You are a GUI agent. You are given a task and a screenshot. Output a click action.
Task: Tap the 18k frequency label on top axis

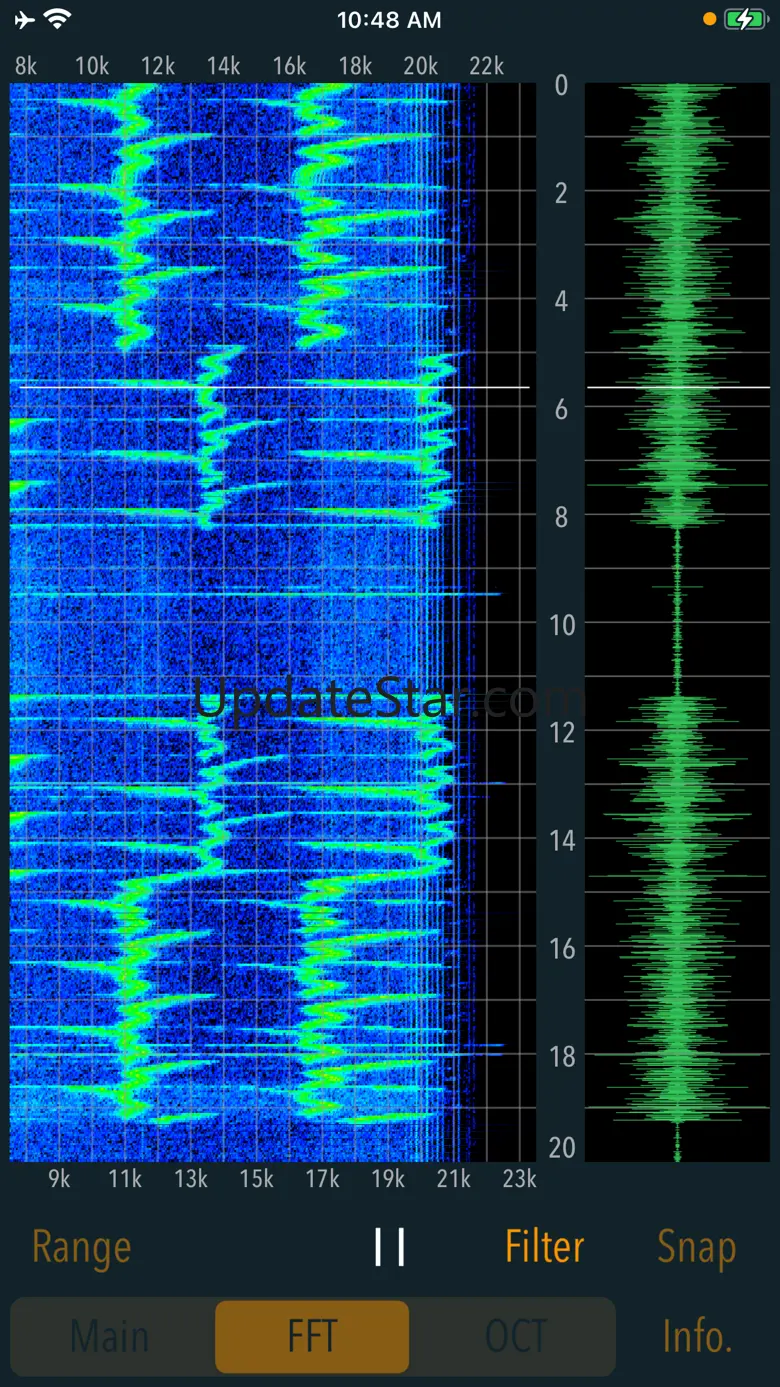point(356,66)
